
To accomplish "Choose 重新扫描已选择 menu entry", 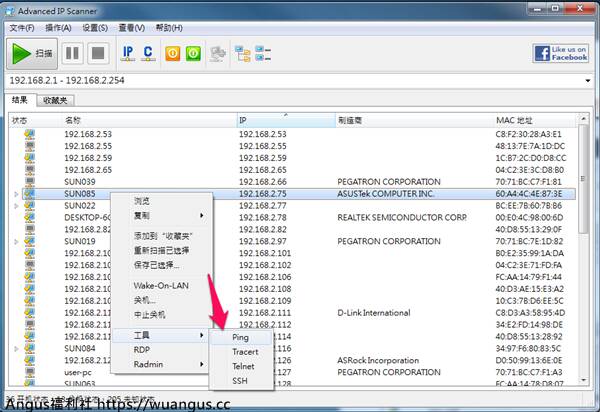I will 161,251.
